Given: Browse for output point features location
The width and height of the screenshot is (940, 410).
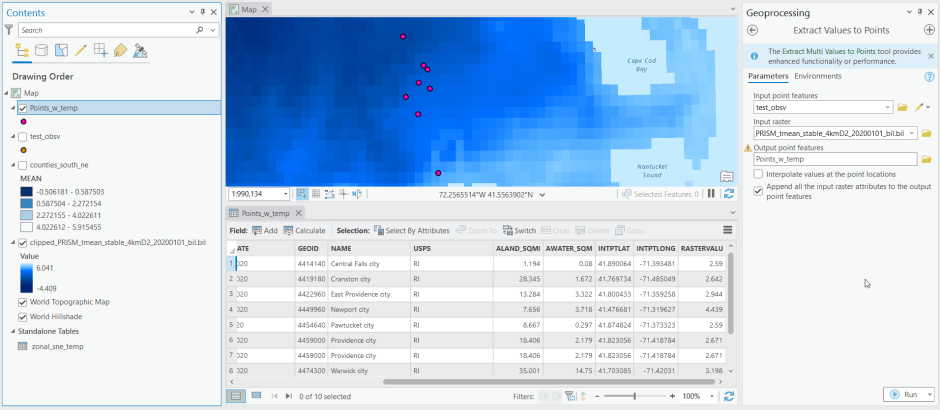Looking at the screenshot, I should 926,159.
